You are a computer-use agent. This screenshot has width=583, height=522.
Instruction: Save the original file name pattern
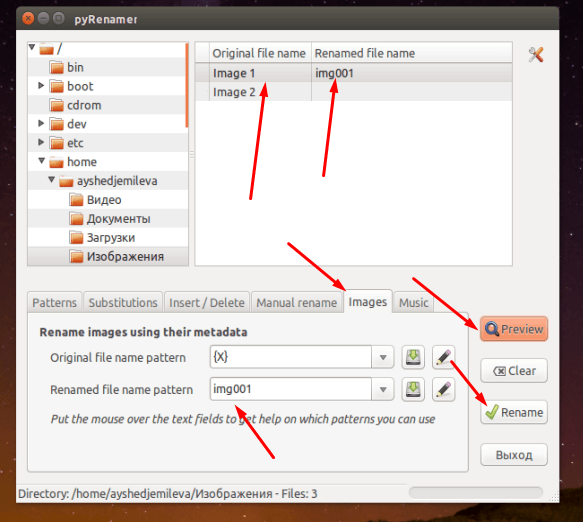click(413, 357)
